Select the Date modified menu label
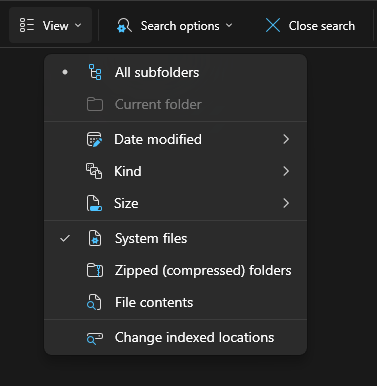This screenshot has height=386, width=377. point(158,139)
